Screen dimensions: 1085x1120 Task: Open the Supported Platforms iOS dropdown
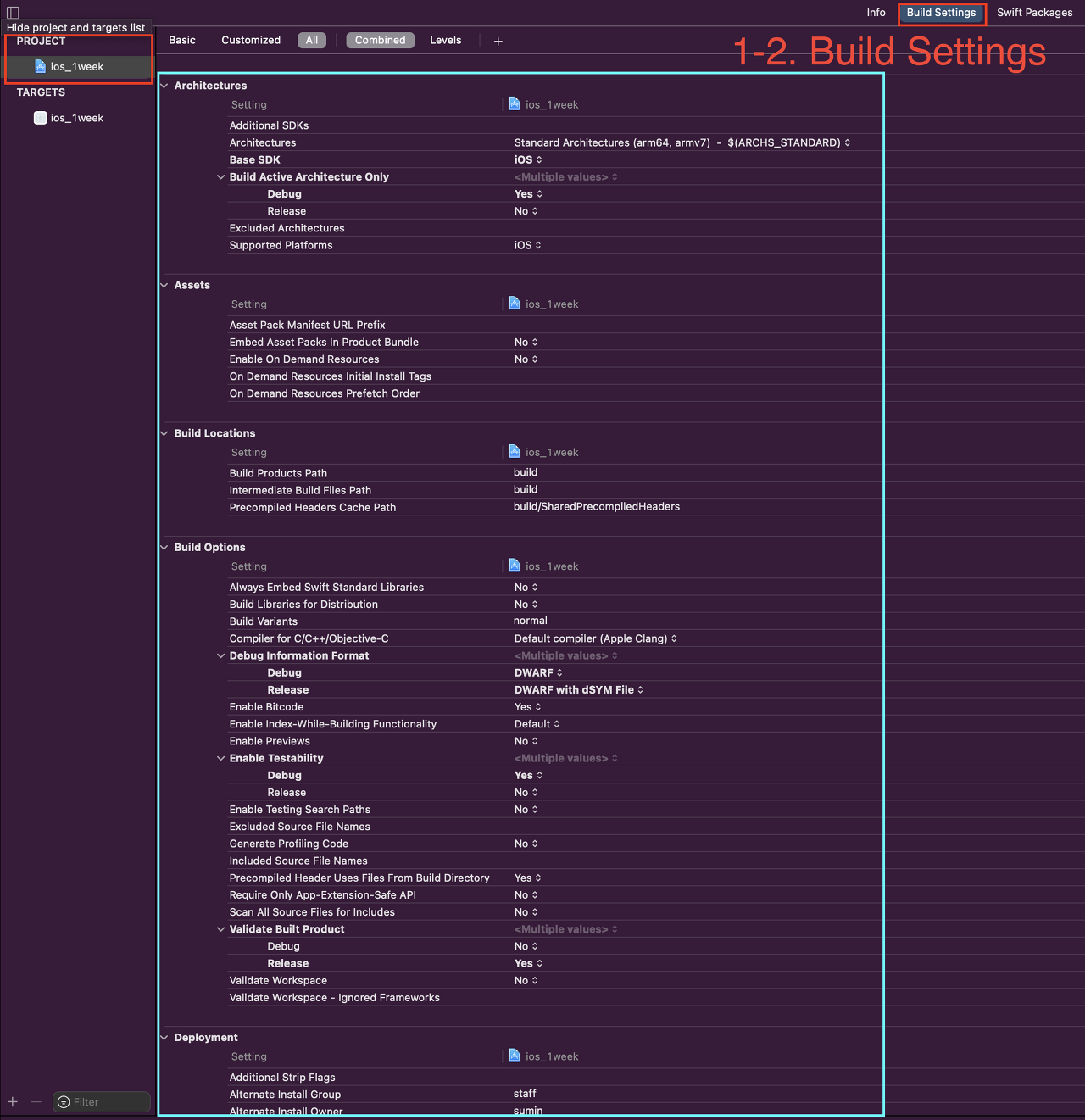pos(527,245)
